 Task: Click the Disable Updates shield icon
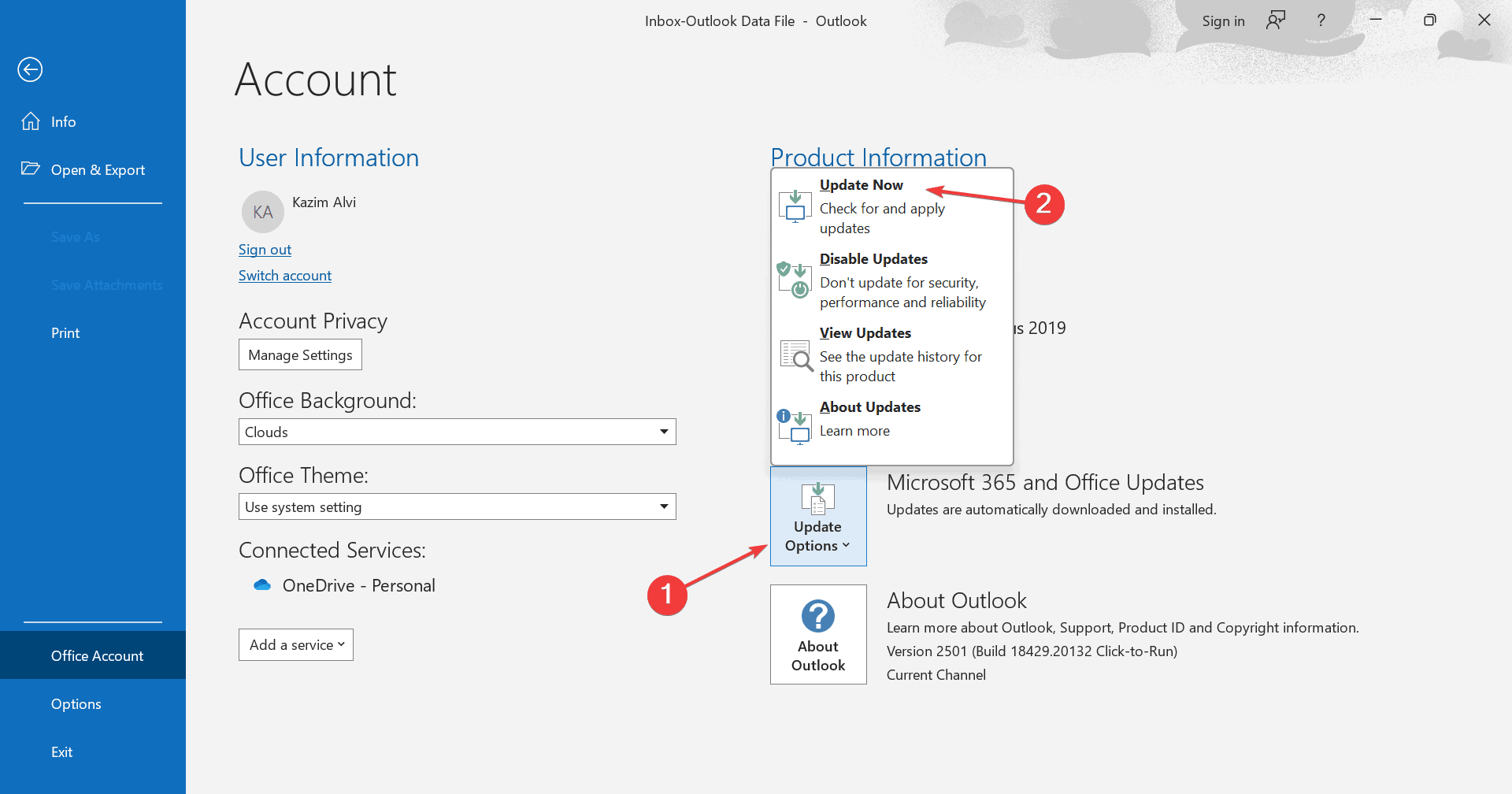click(x=795, y=280)
